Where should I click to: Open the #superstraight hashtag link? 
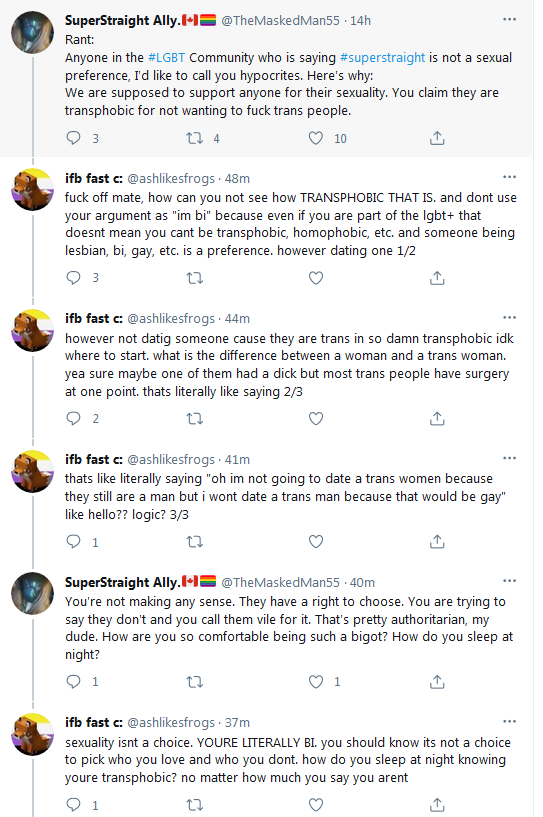tap(382, 57)
